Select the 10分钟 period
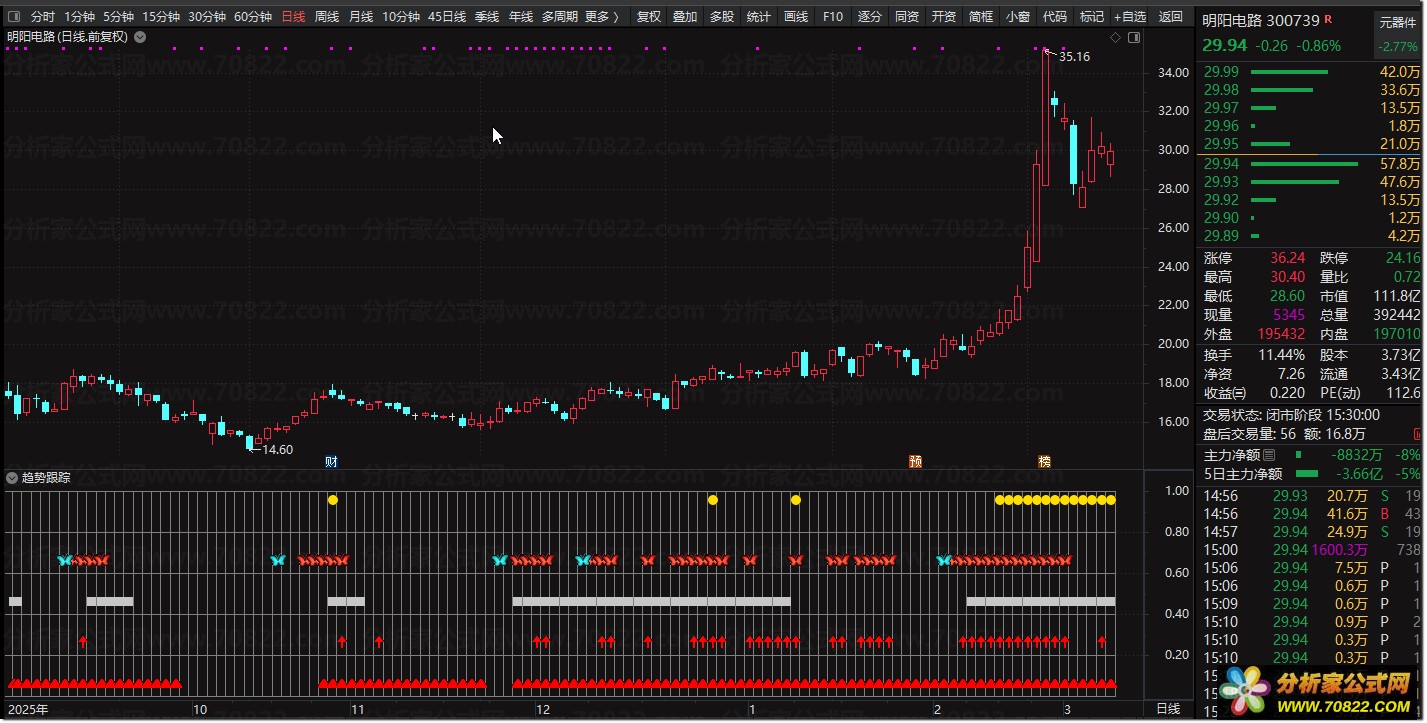 point(401,17)
